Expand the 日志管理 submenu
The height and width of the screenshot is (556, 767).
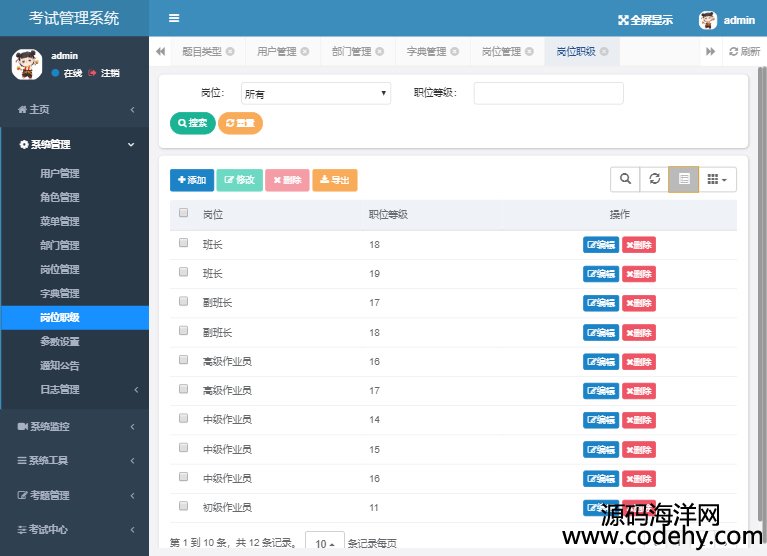(x=74, y=390)
